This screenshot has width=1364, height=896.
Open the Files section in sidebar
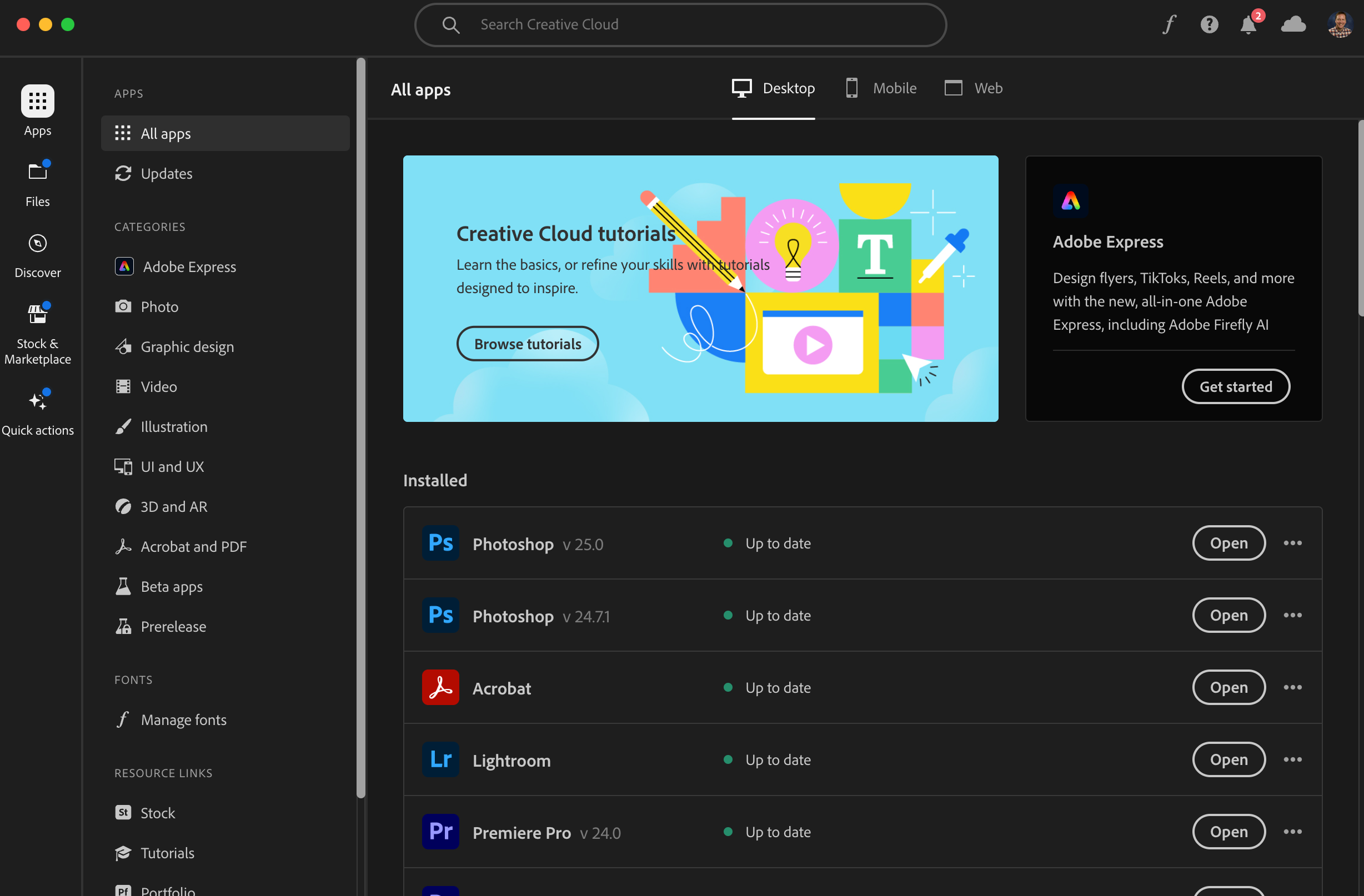(x=38, y=184)
